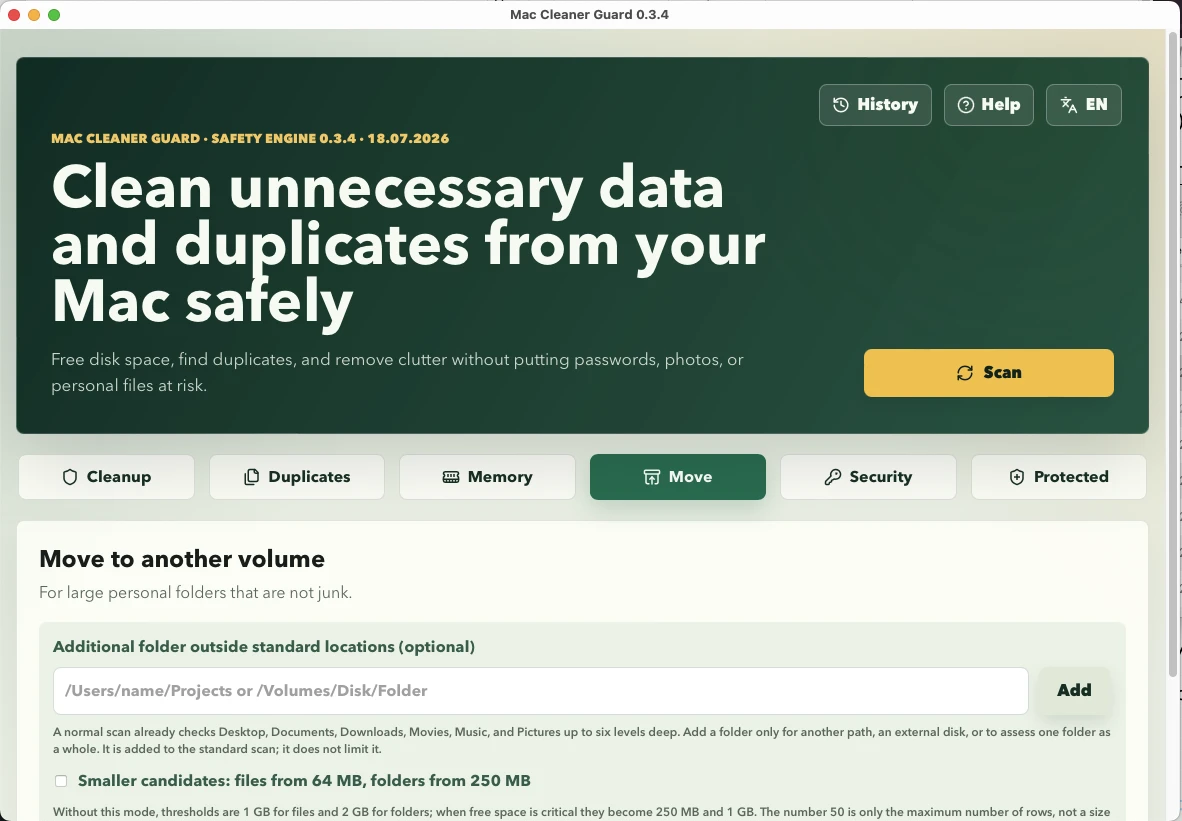Click the refresh arrows icon on Scan
Viewport: 1182px width, 821px height.
click(965, 373)
